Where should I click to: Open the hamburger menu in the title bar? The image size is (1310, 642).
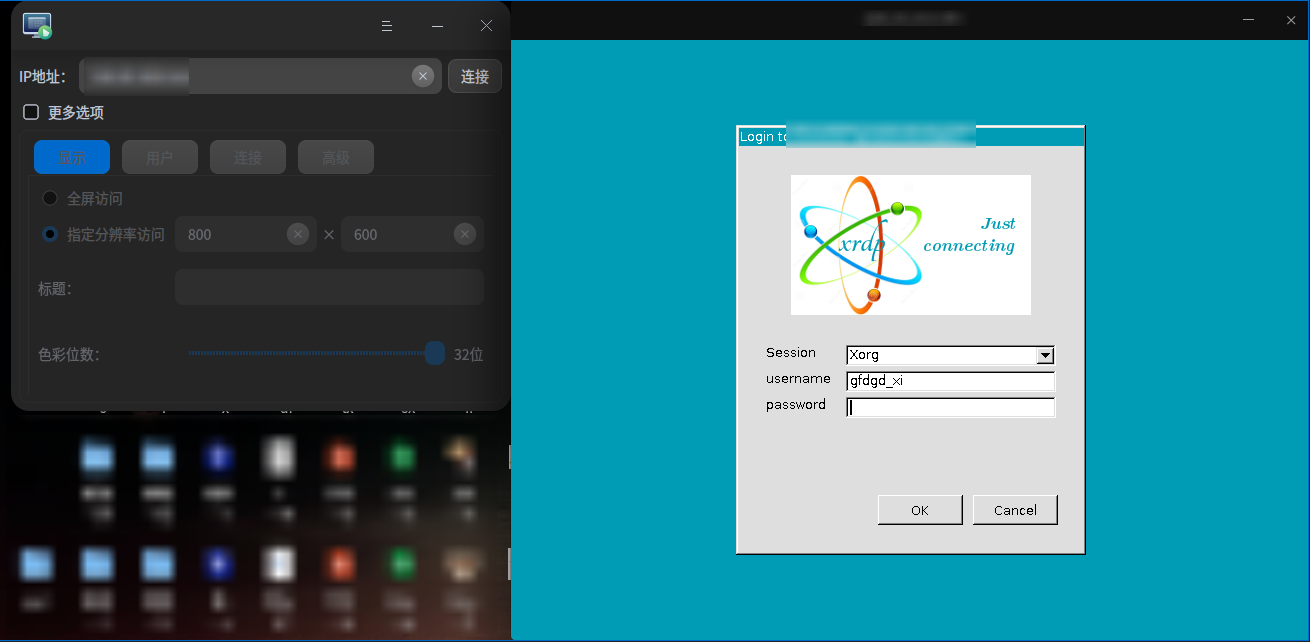click(x=387, y=26)
